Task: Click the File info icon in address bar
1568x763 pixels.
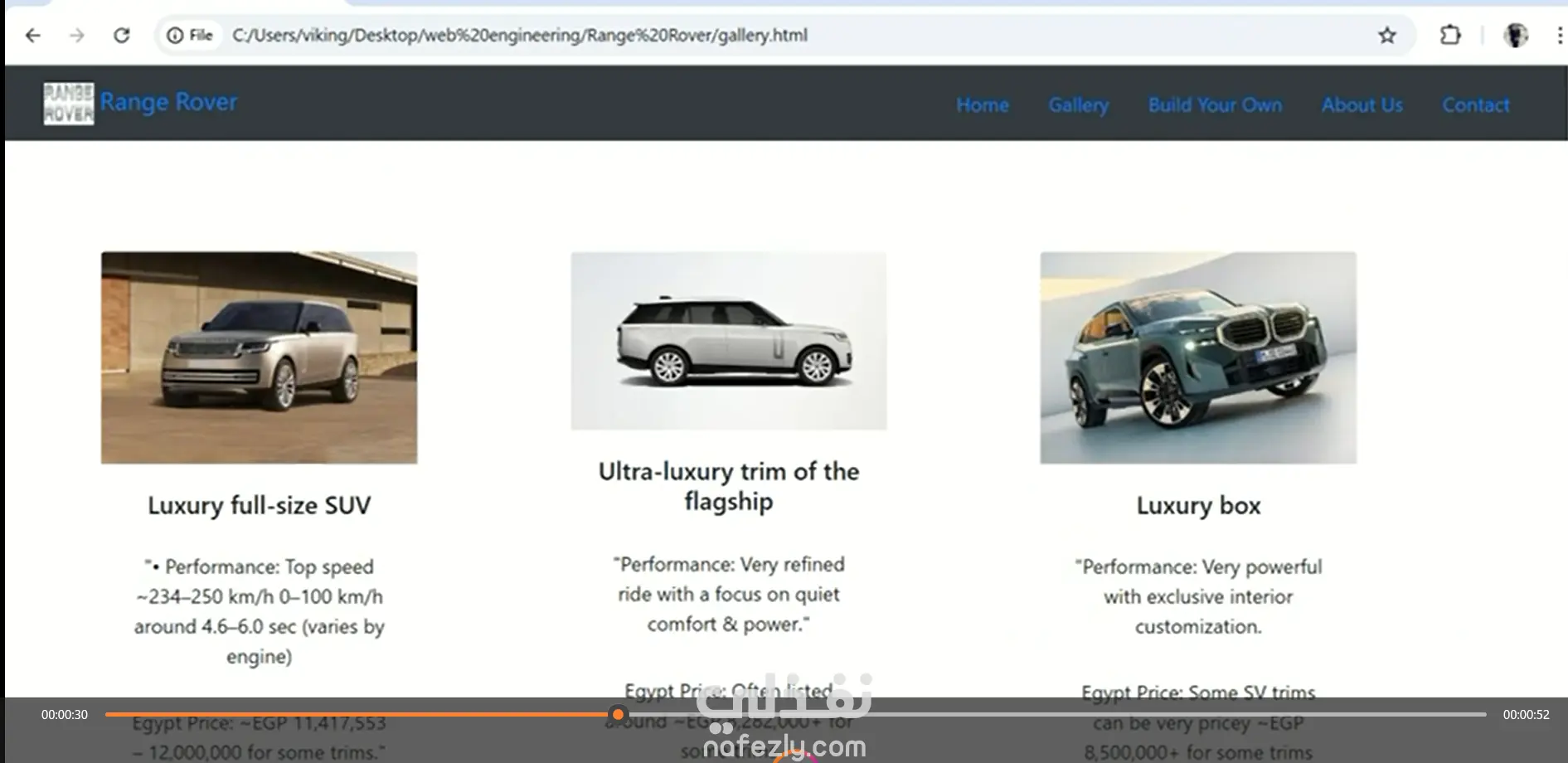Action: tap(190, 36)
